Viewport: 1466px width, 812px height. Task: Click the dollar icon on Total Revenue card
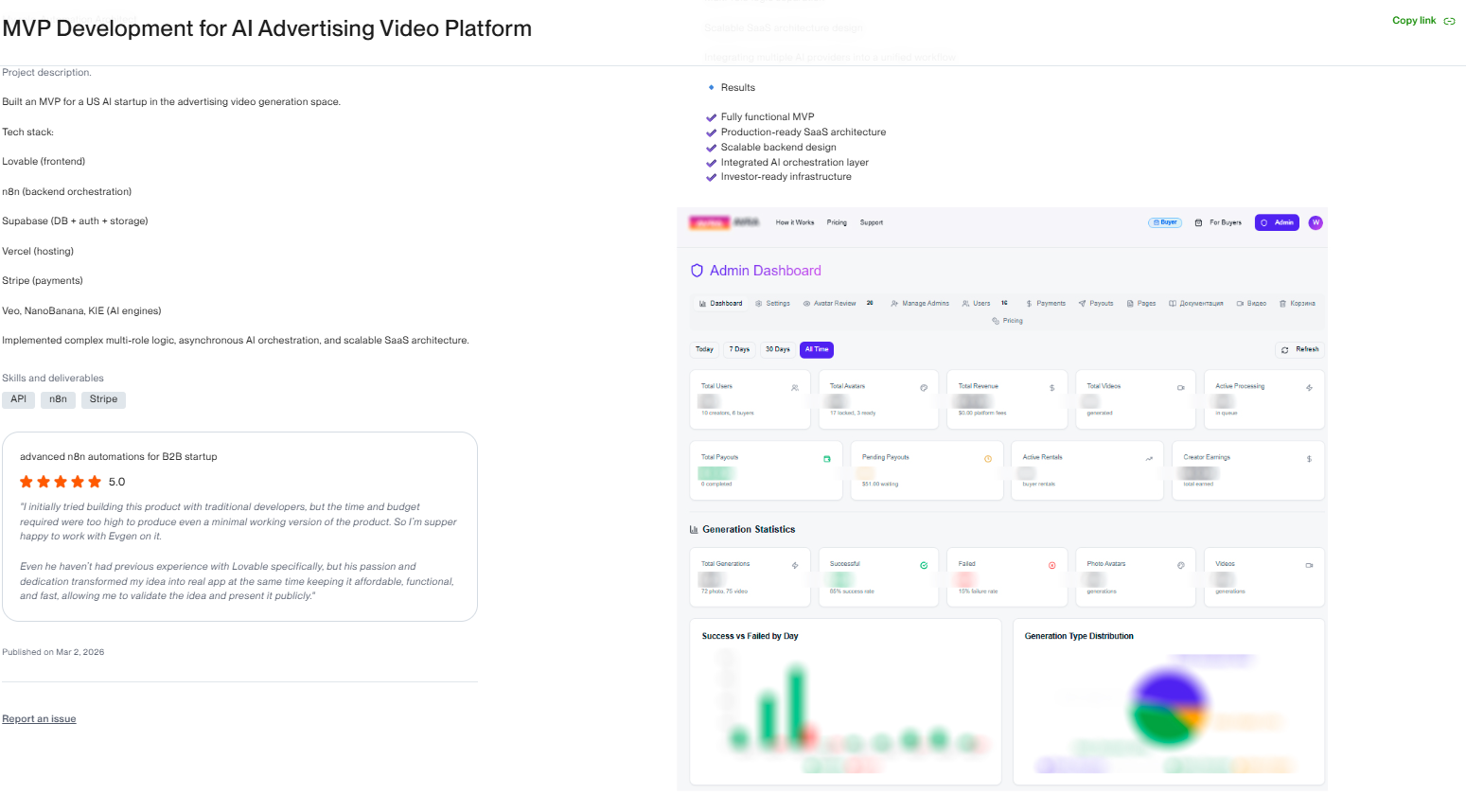(x=1052, y=387)
